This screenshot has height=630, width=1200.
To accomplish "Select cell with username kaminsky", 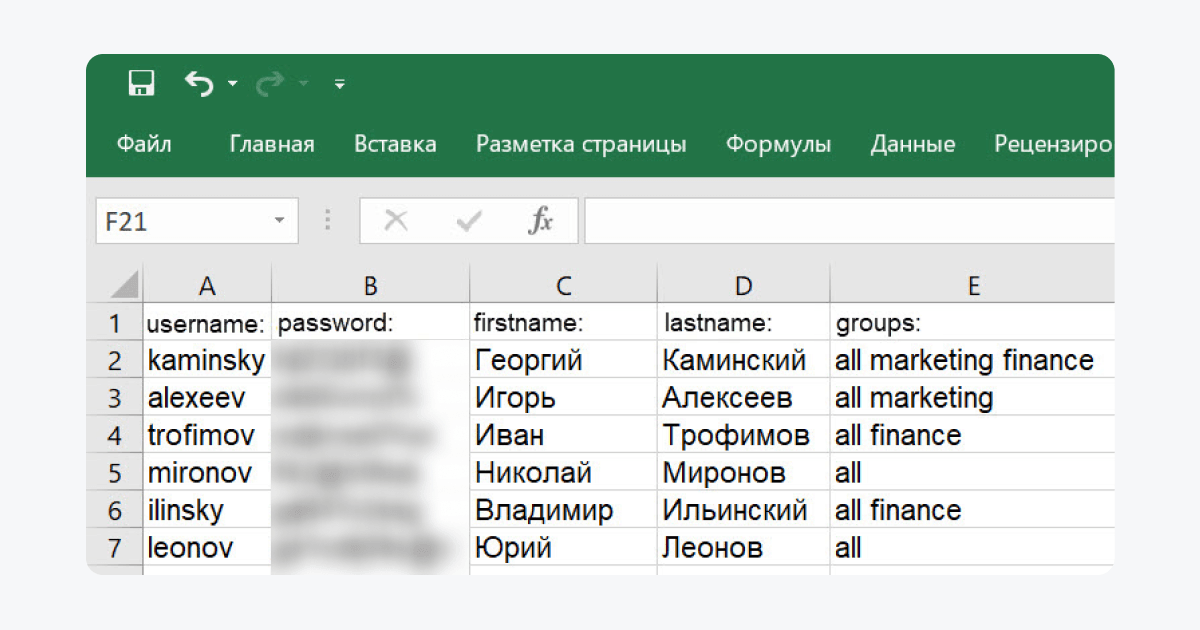I will (207, 360).
